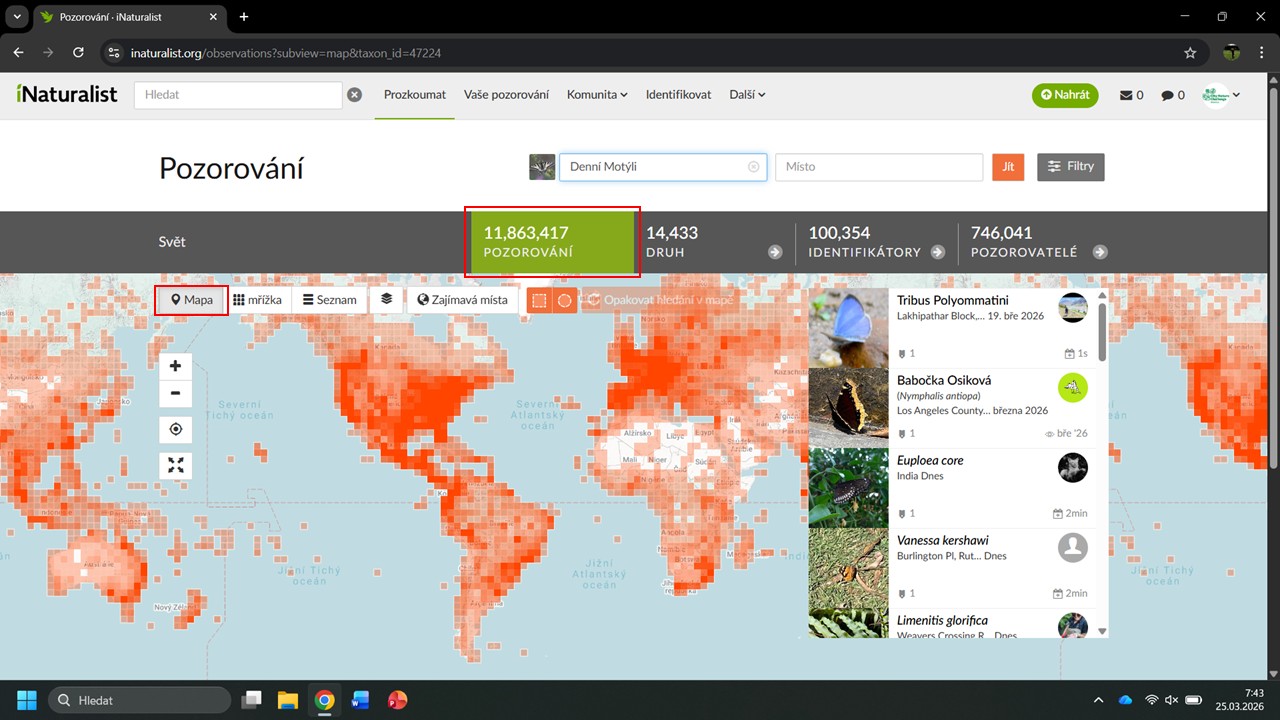Select the rectangle boundary selection tool
Viewport: 1280px width, 720px height.
click(x=539, y=300)
